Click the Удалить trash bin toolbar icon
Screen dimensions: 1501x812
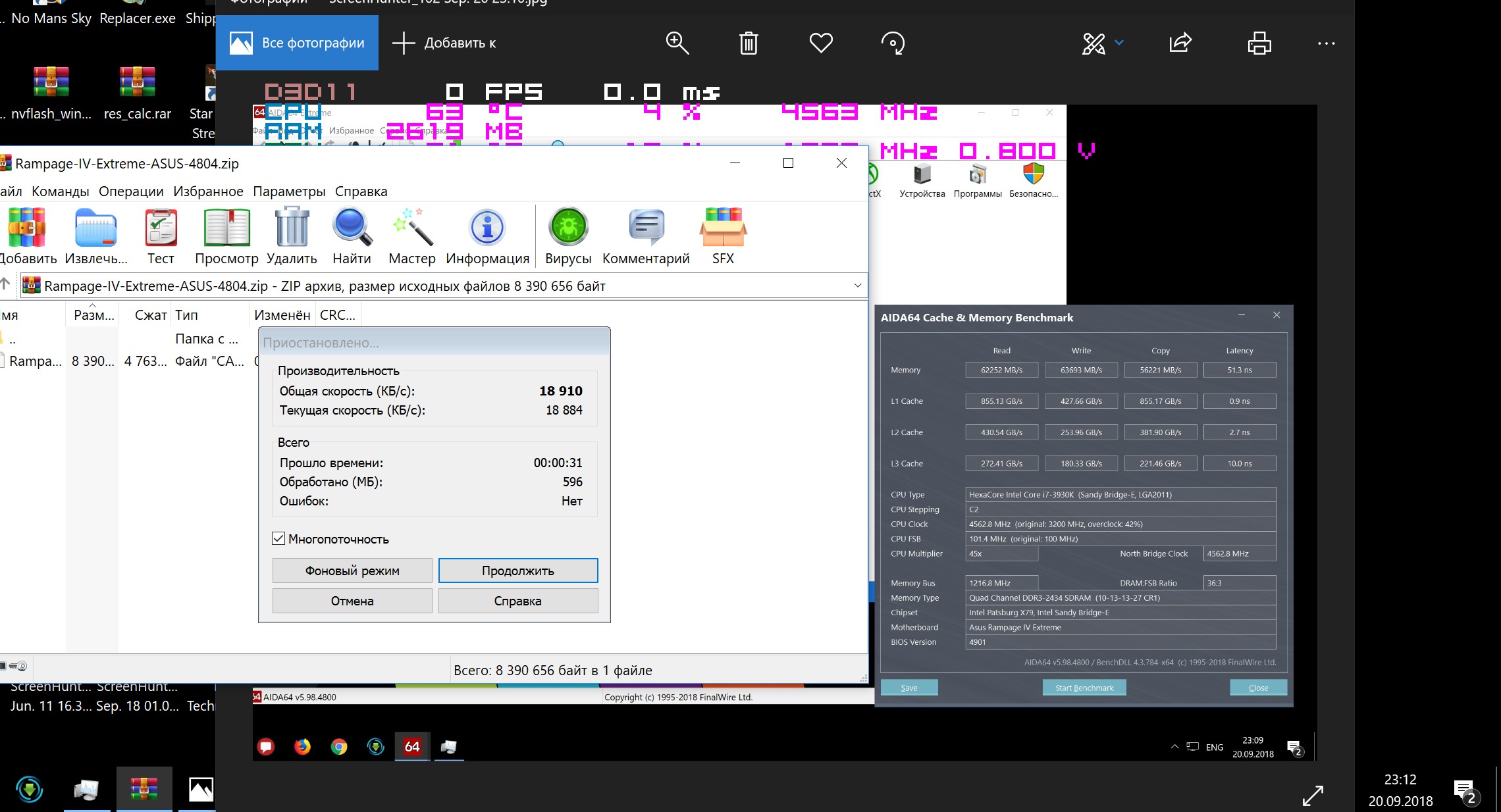[292, 228]
